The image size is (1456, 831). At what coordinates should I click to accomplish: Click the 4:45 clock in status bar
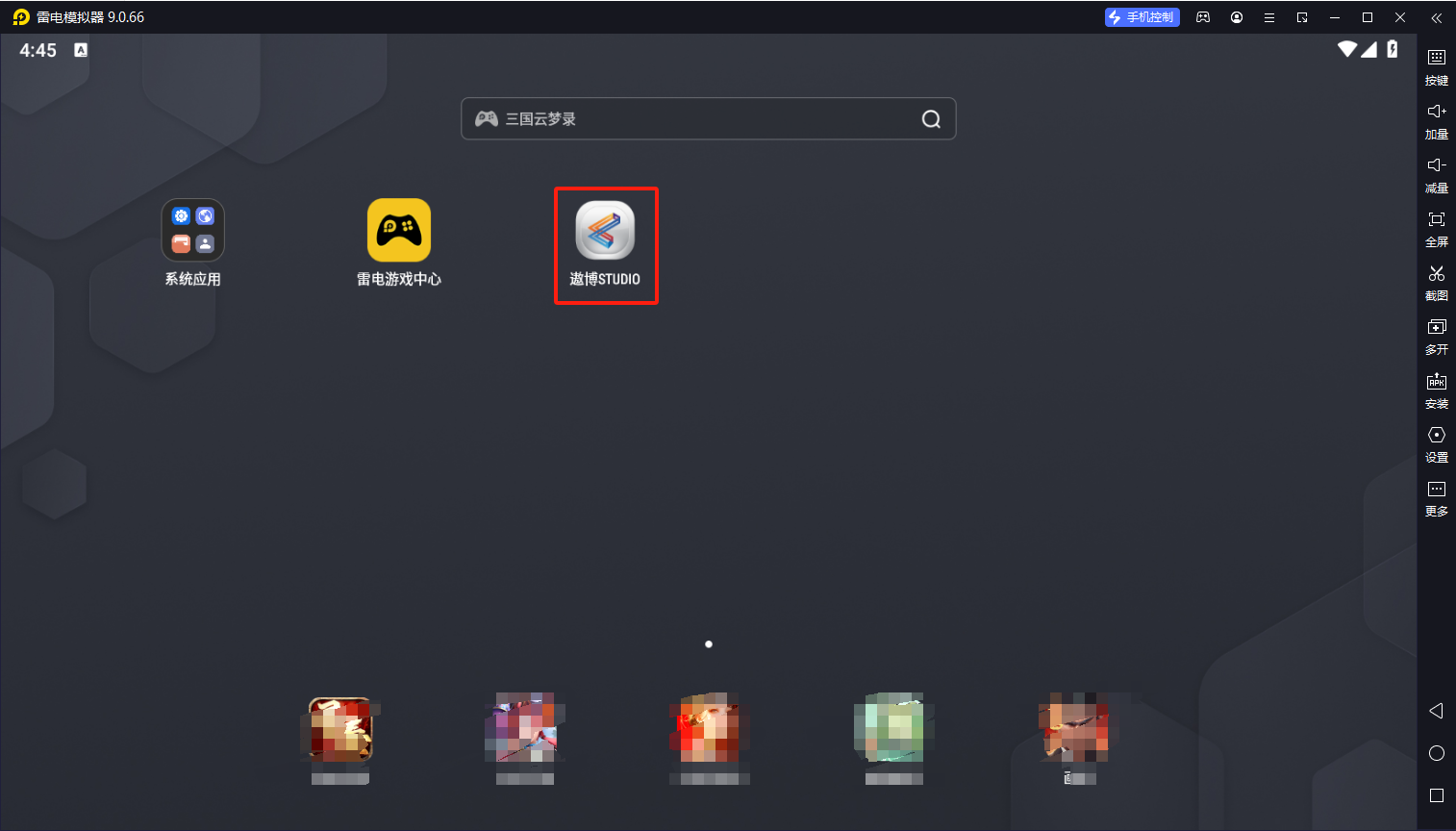38,50
